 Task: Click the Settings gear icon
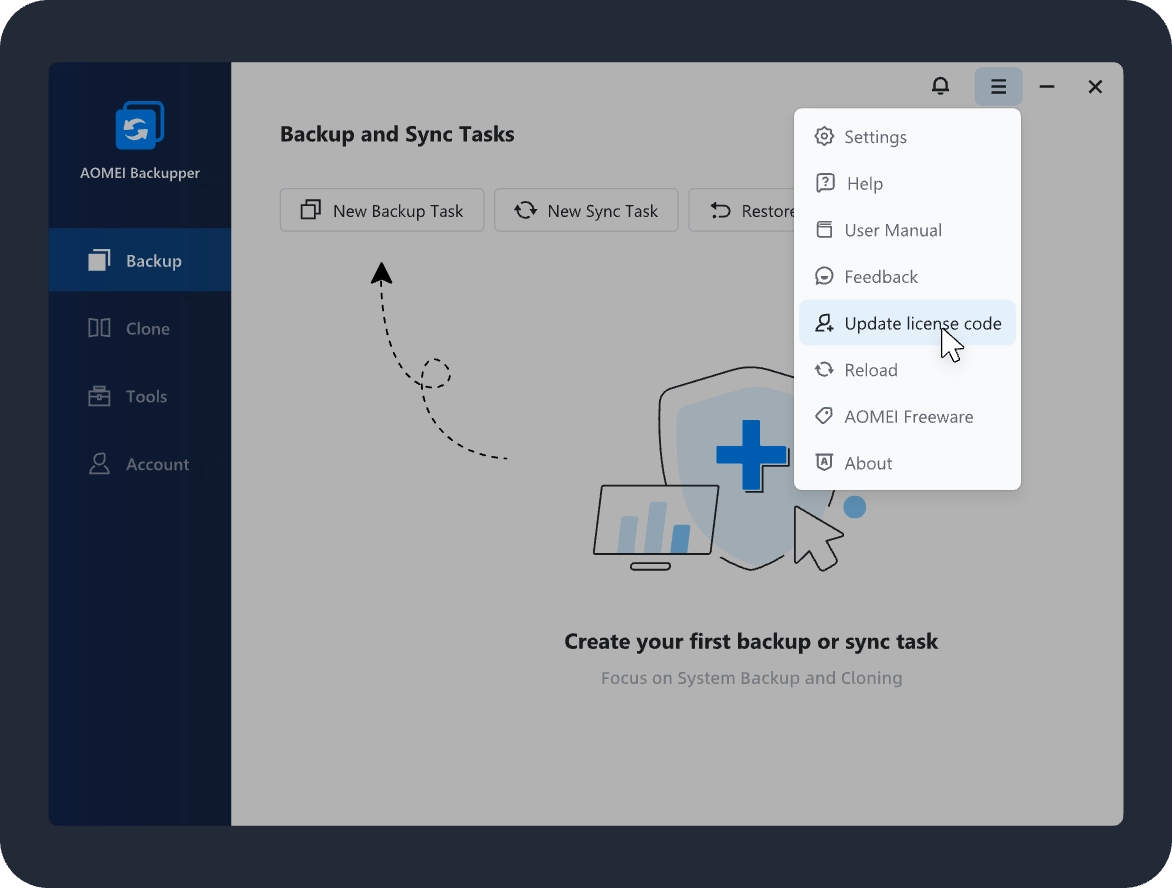pos(824,136)
